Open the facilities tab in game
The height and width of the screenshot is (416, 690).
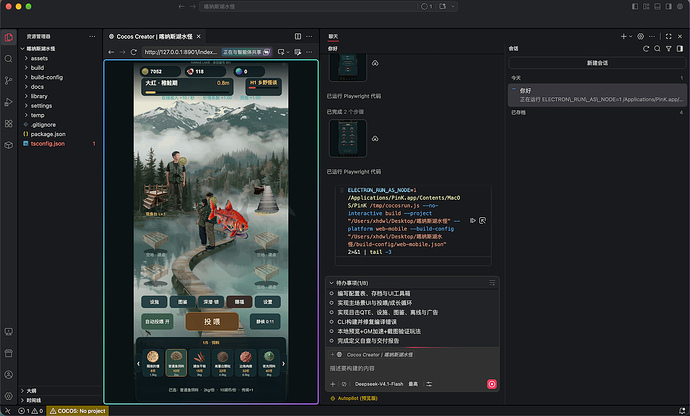pyautogui.click(x=154, y=302)
